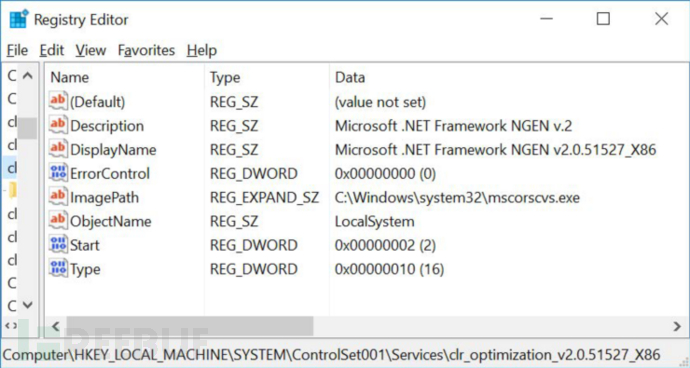Click the values pane scroll right arrow
This screenshot has height=368, width=690.
pos(677,326)
